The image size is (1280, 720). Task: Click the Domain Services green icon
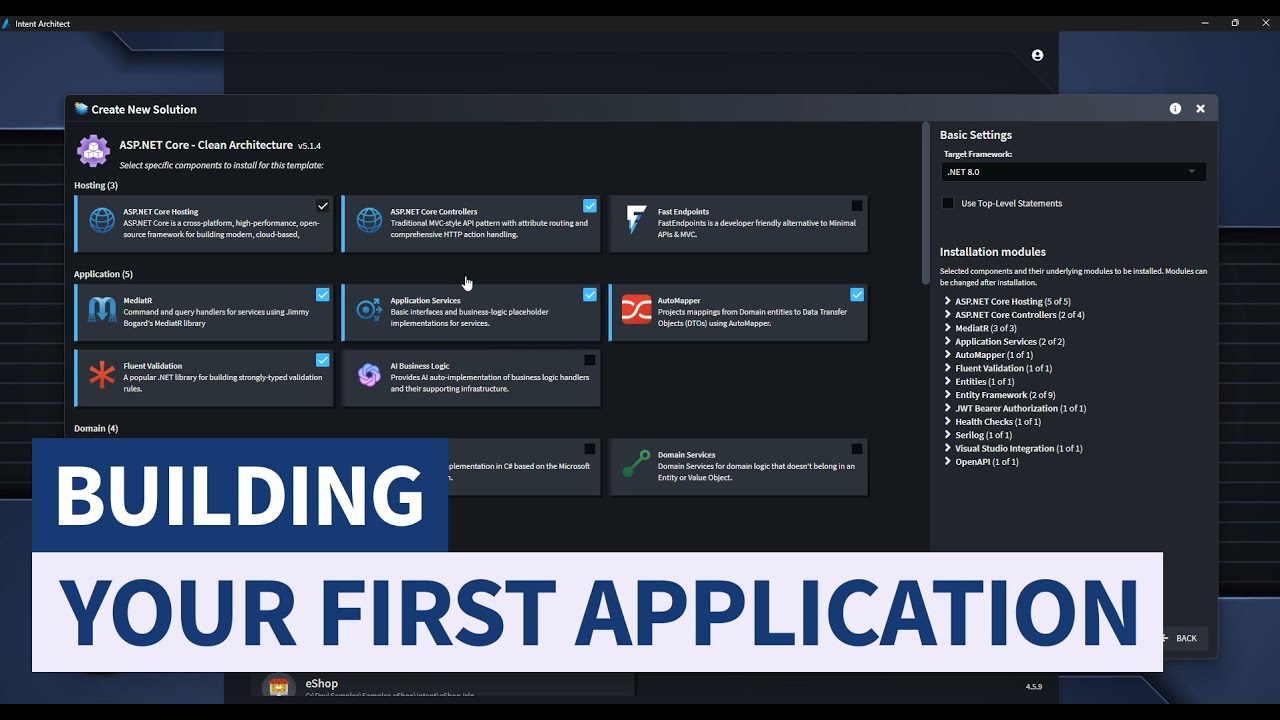click(x=636, y=464)
